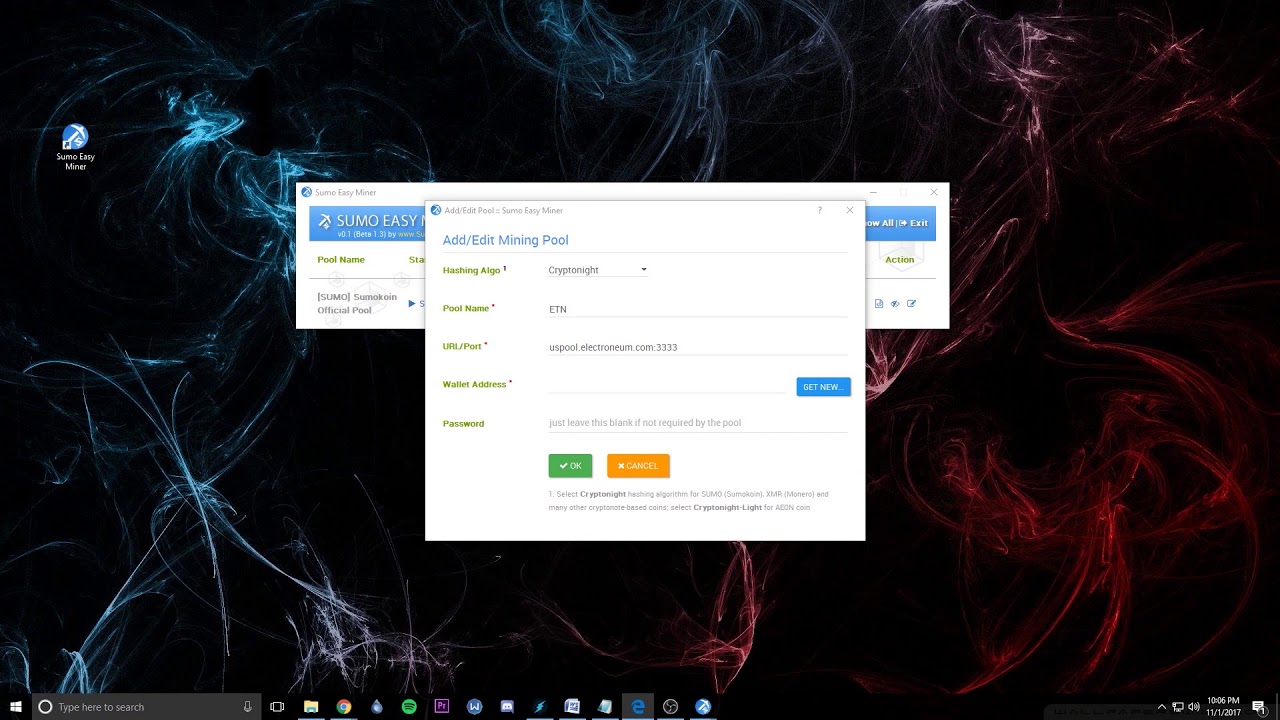Focus the empty Wallet Address field
The height and width of the screenshot is (720, 1280).
pyautogui.click(x=667, y=385)
